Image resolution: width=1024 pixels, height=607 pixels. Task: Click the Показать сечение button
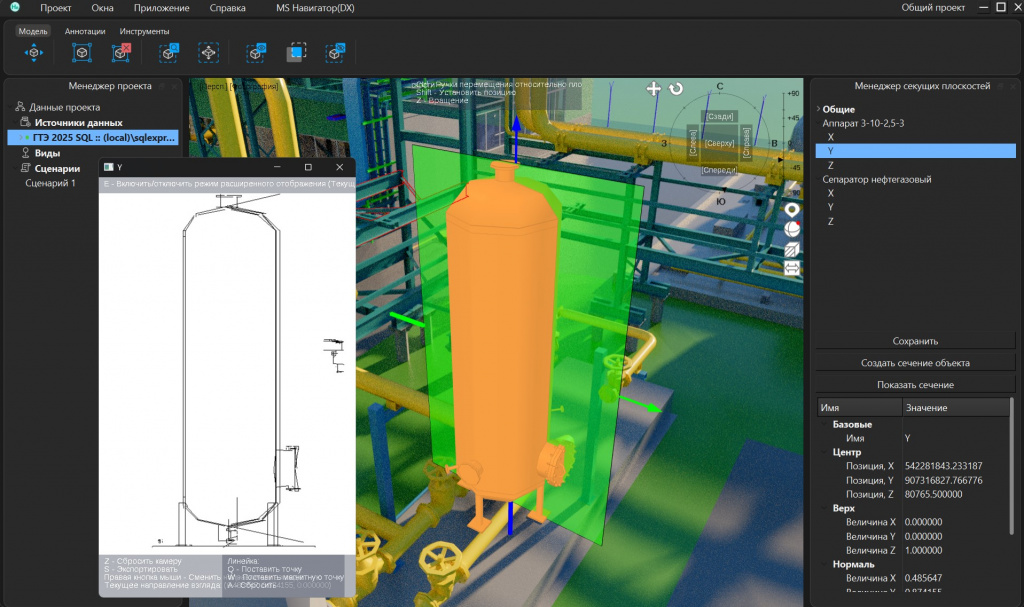point(915,385)
